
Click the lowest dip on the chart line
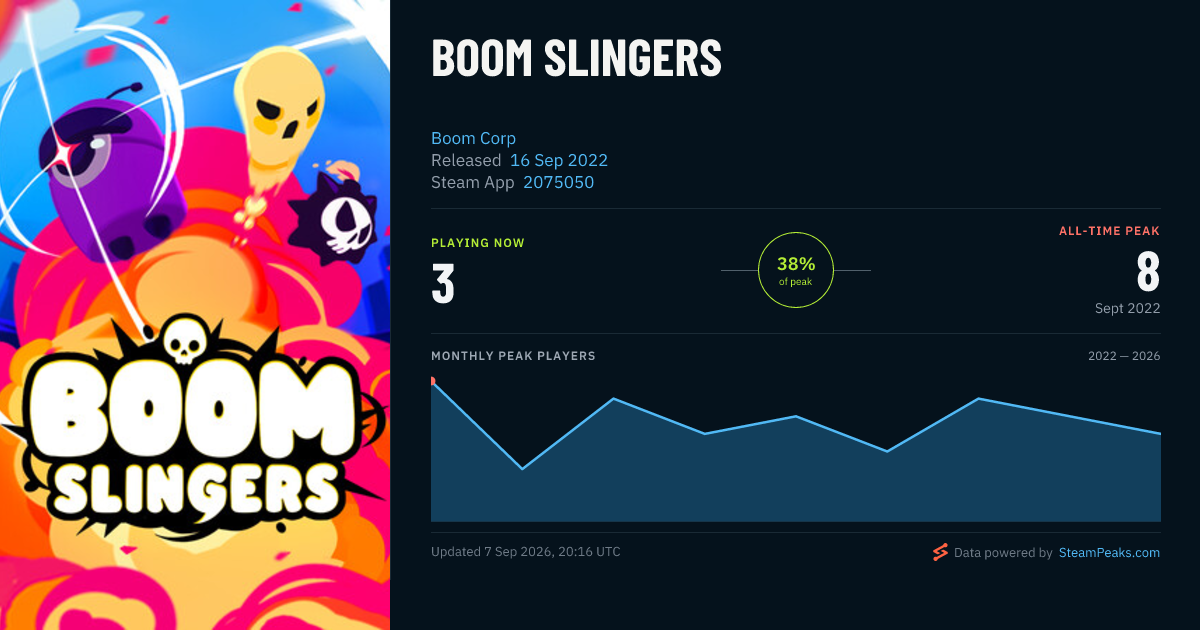522,468
